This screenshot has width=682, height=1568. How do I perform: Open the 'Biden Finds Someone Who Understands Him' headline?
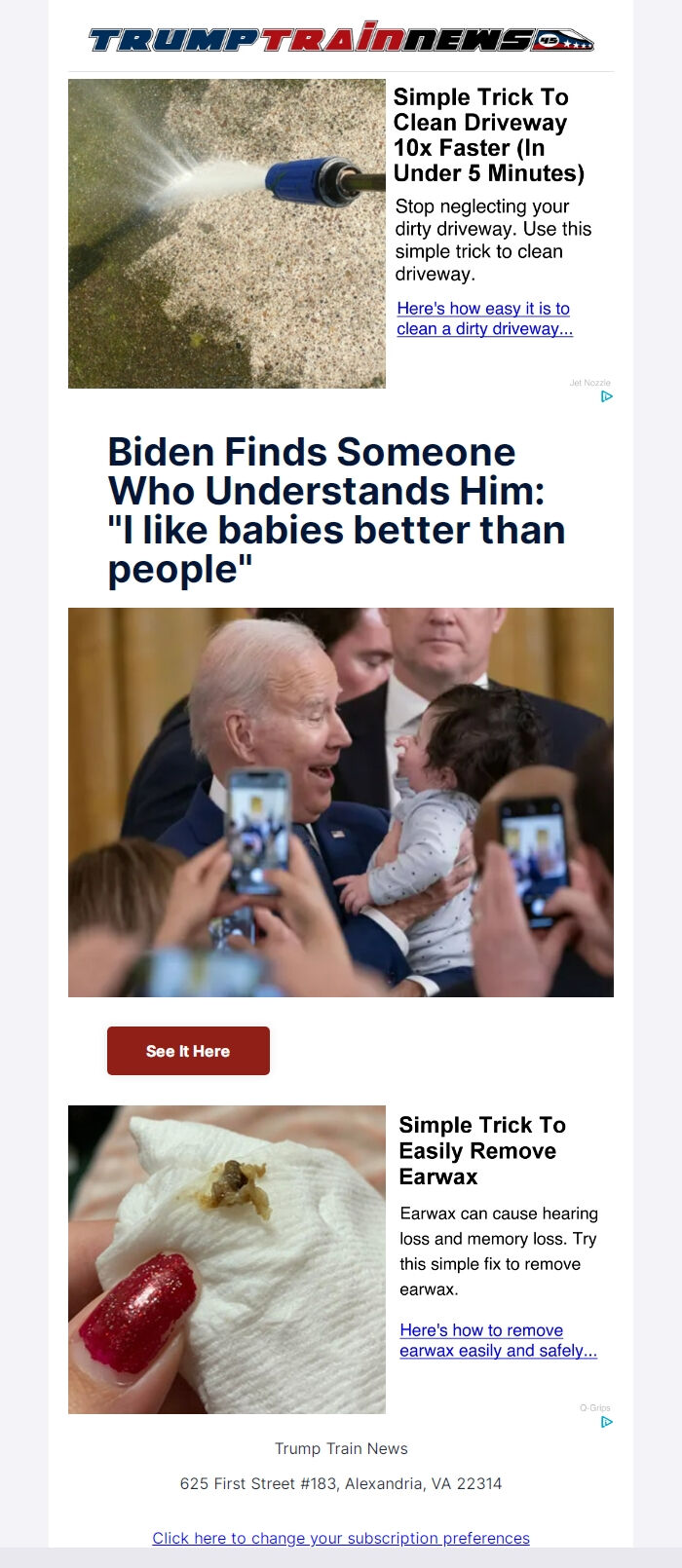pos(337,510)
